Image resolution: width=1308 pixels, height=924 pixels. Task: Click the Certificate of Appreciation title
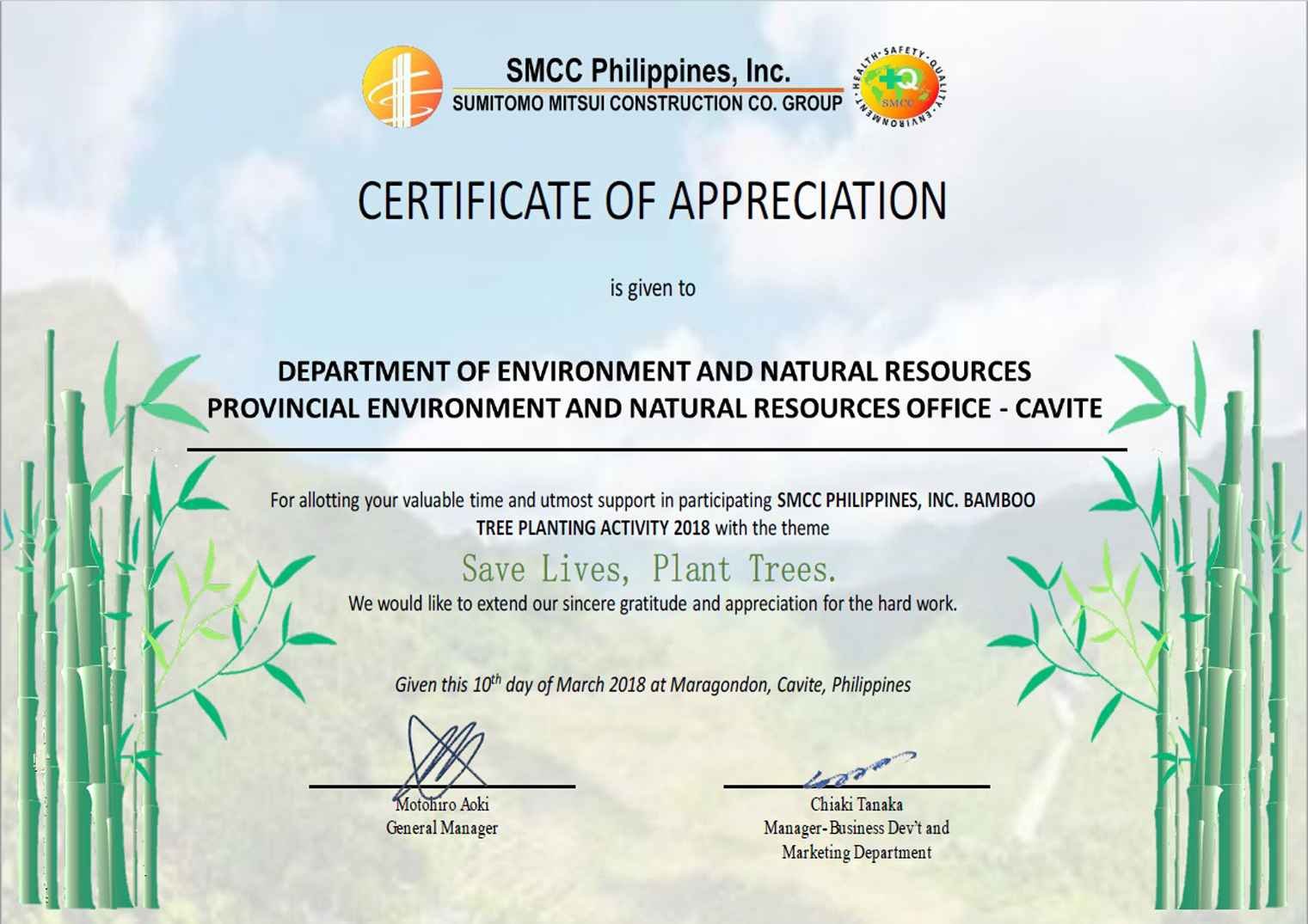[652, 201]
